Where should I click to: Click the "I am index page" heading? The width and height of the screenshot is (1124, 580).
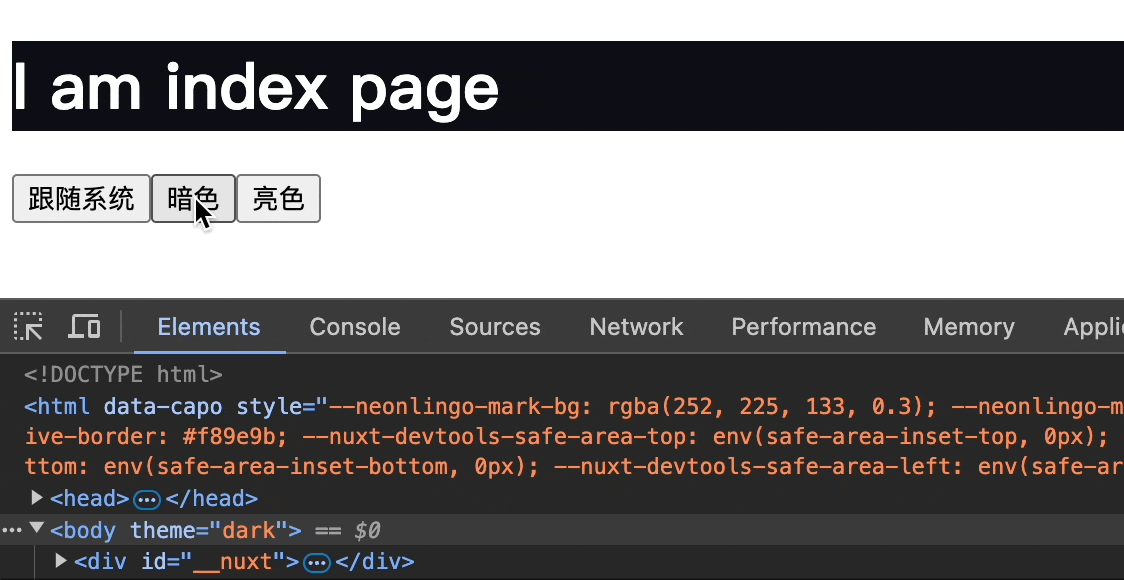click(256, 87)
